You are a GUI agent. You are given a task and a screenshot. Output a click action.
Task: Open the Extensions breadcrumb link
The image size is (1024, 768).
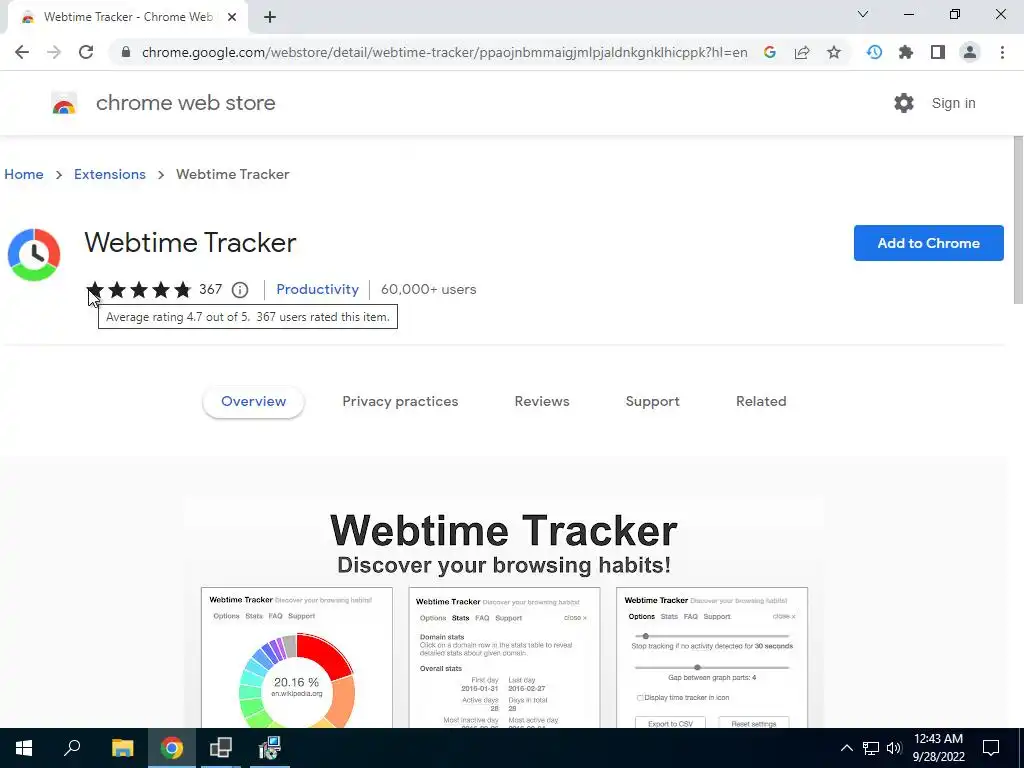pos(110,174)
